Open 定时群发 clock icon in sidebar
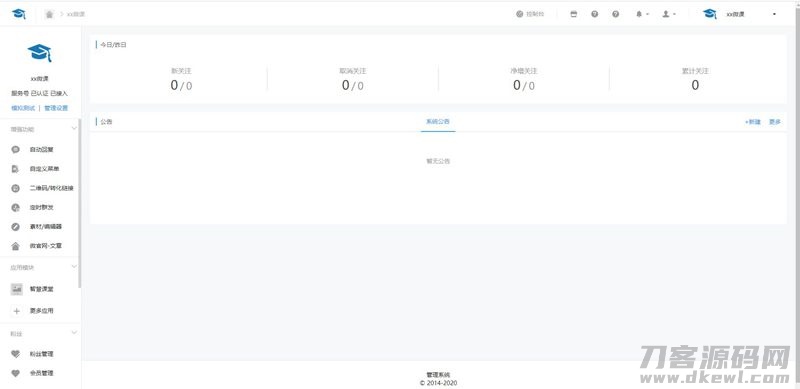This screenshot has height=389, width=800. click(16, 207)
